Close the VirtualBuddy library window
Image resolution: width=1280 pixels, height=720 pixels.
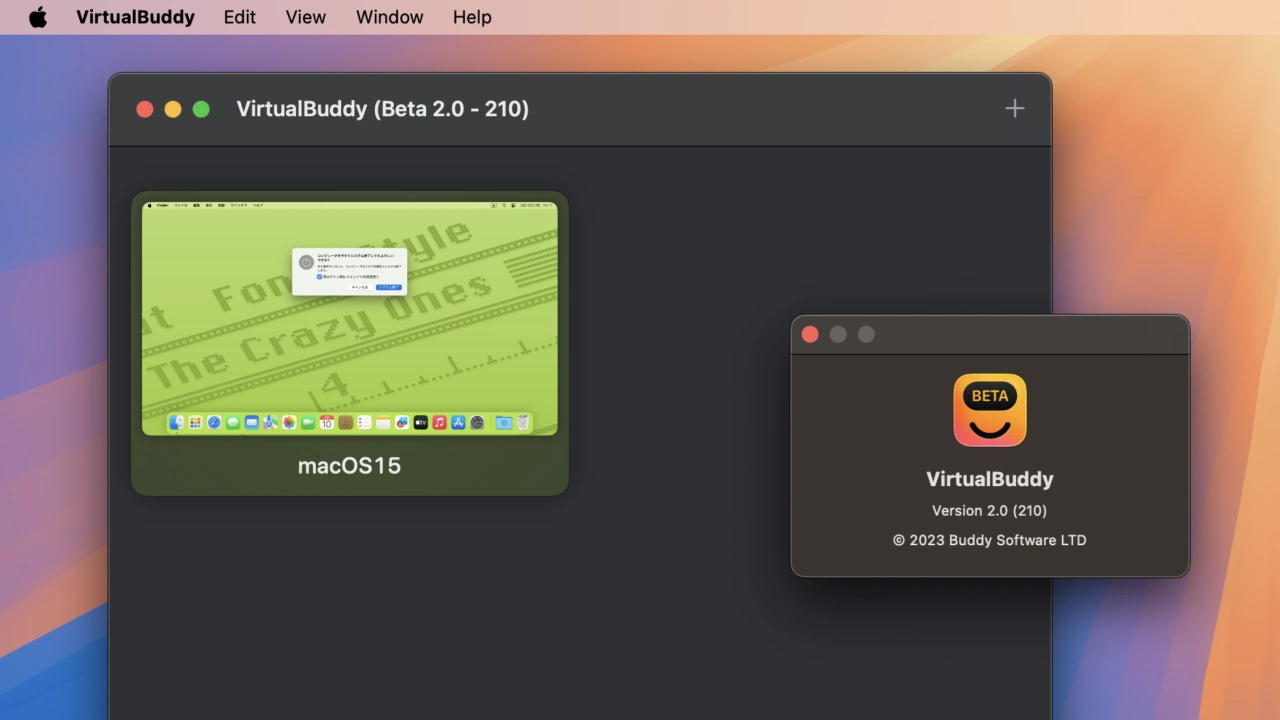[145, 109]
